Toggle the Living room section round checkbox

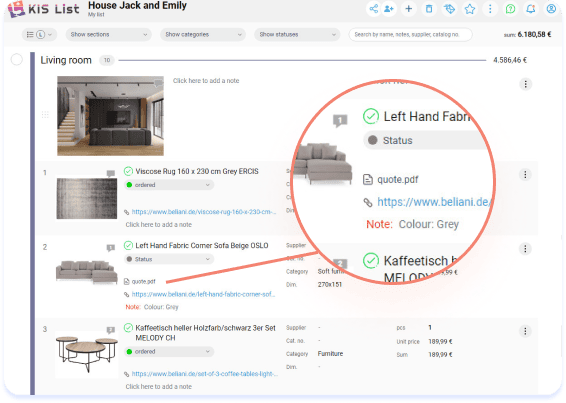(17, 60)
